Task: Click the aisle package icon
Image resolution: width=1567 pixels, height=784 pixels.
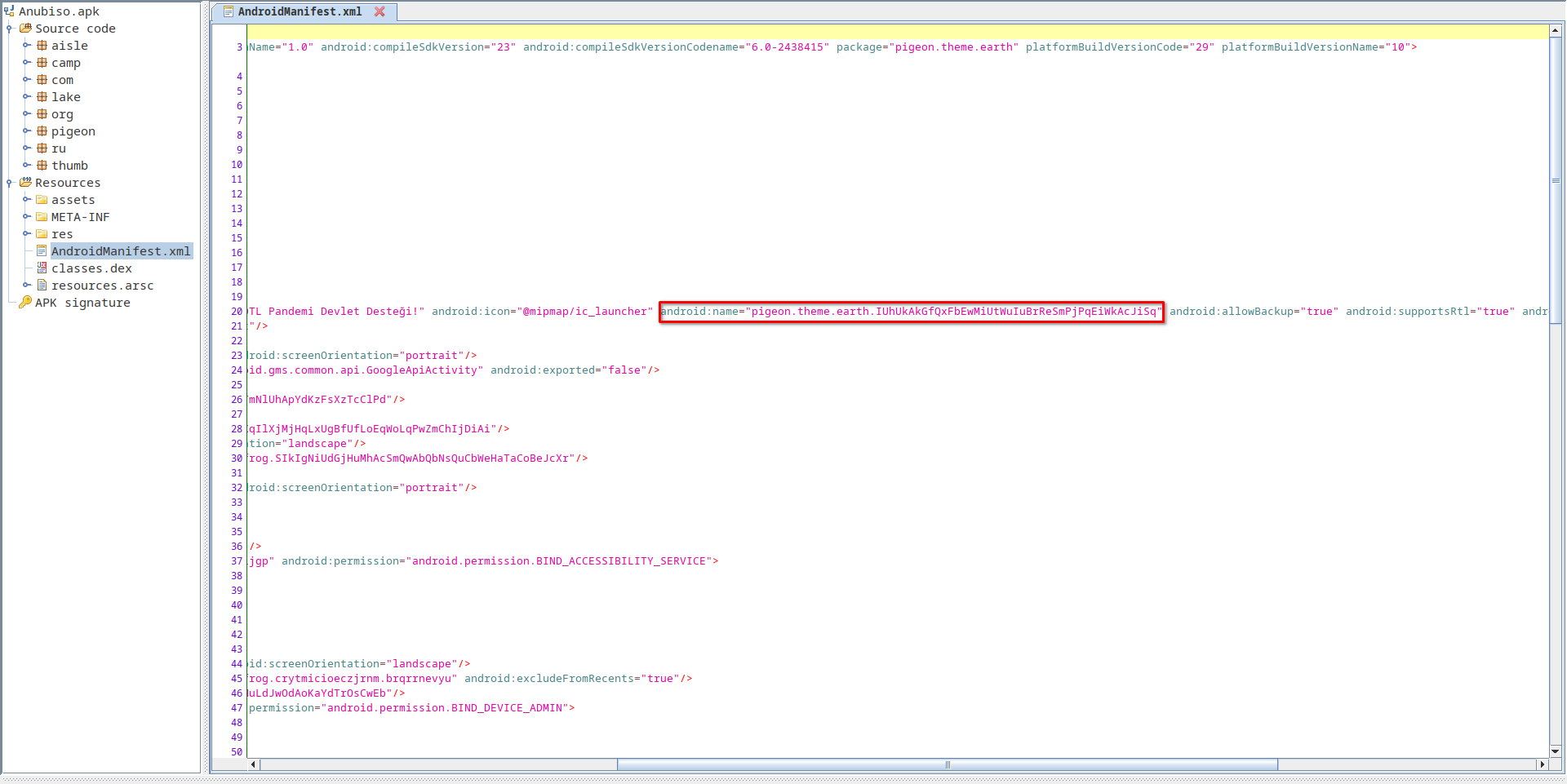Action: point(42,46)
